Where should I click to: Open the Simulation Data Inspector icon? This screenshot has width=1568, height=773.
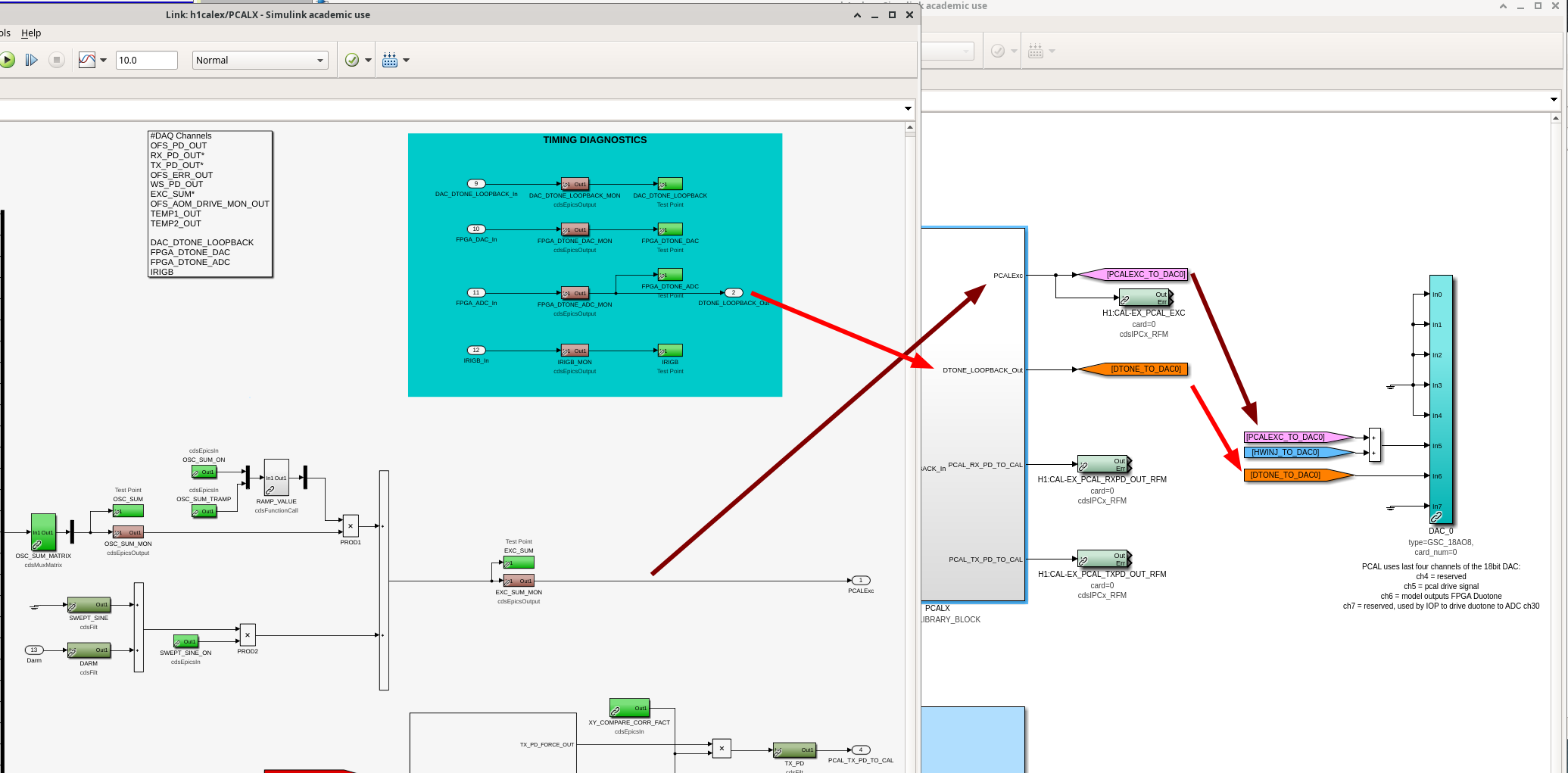(x=87, y=60)
